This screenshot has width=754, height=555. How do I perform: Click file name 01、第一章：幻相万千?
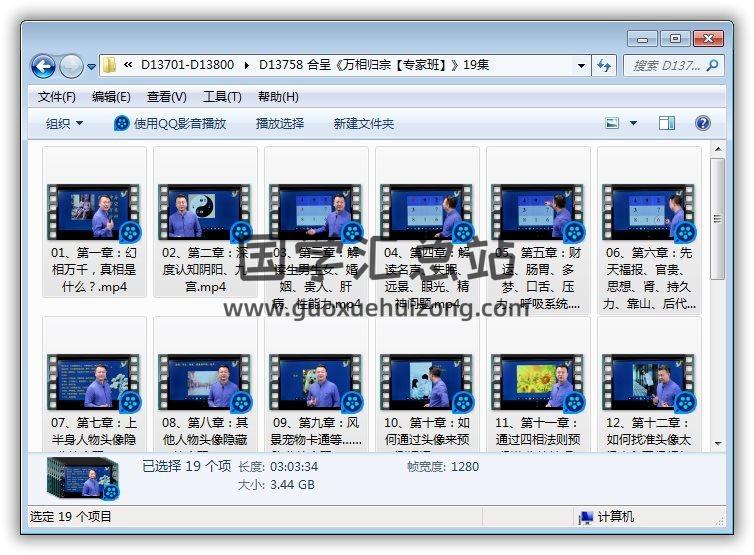(x=94, y=270)
